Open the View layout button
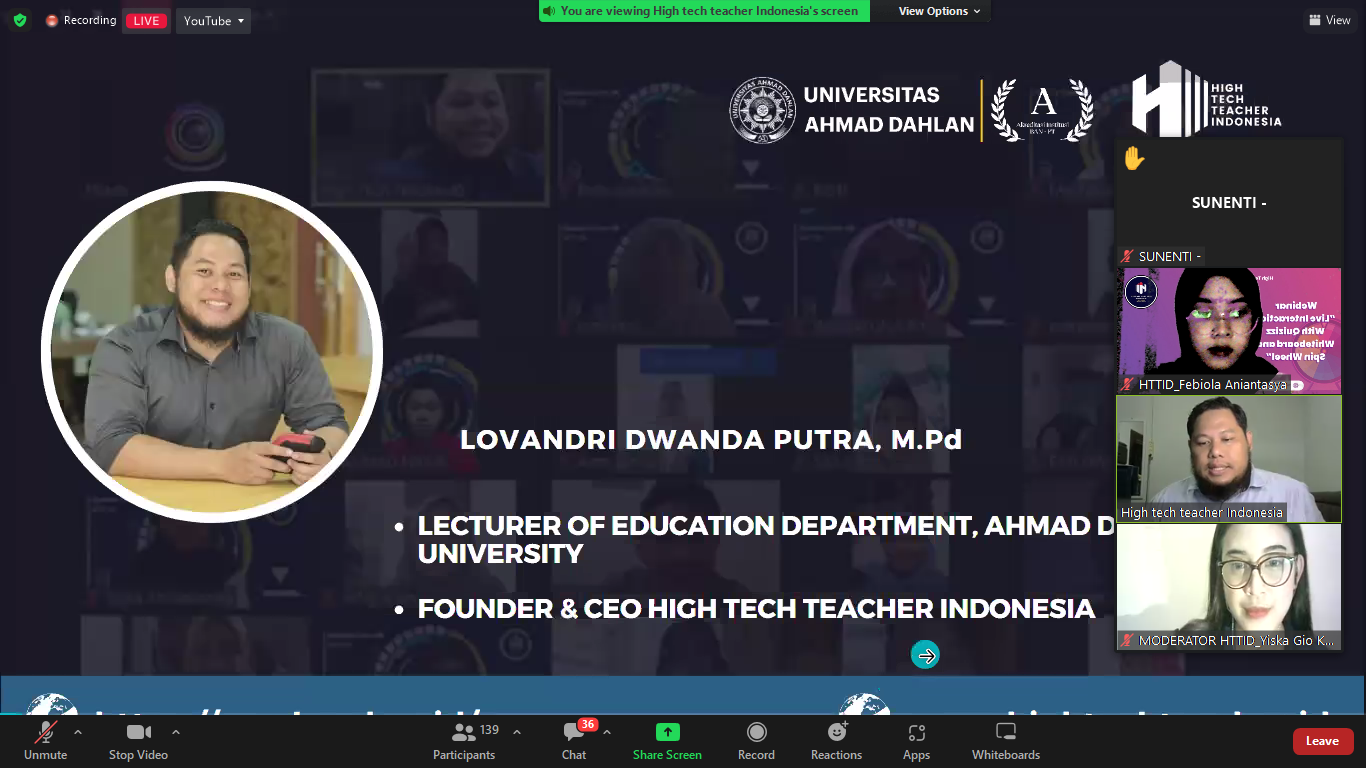This screenshot has width=1366, height=768. tap(1329, 20)
